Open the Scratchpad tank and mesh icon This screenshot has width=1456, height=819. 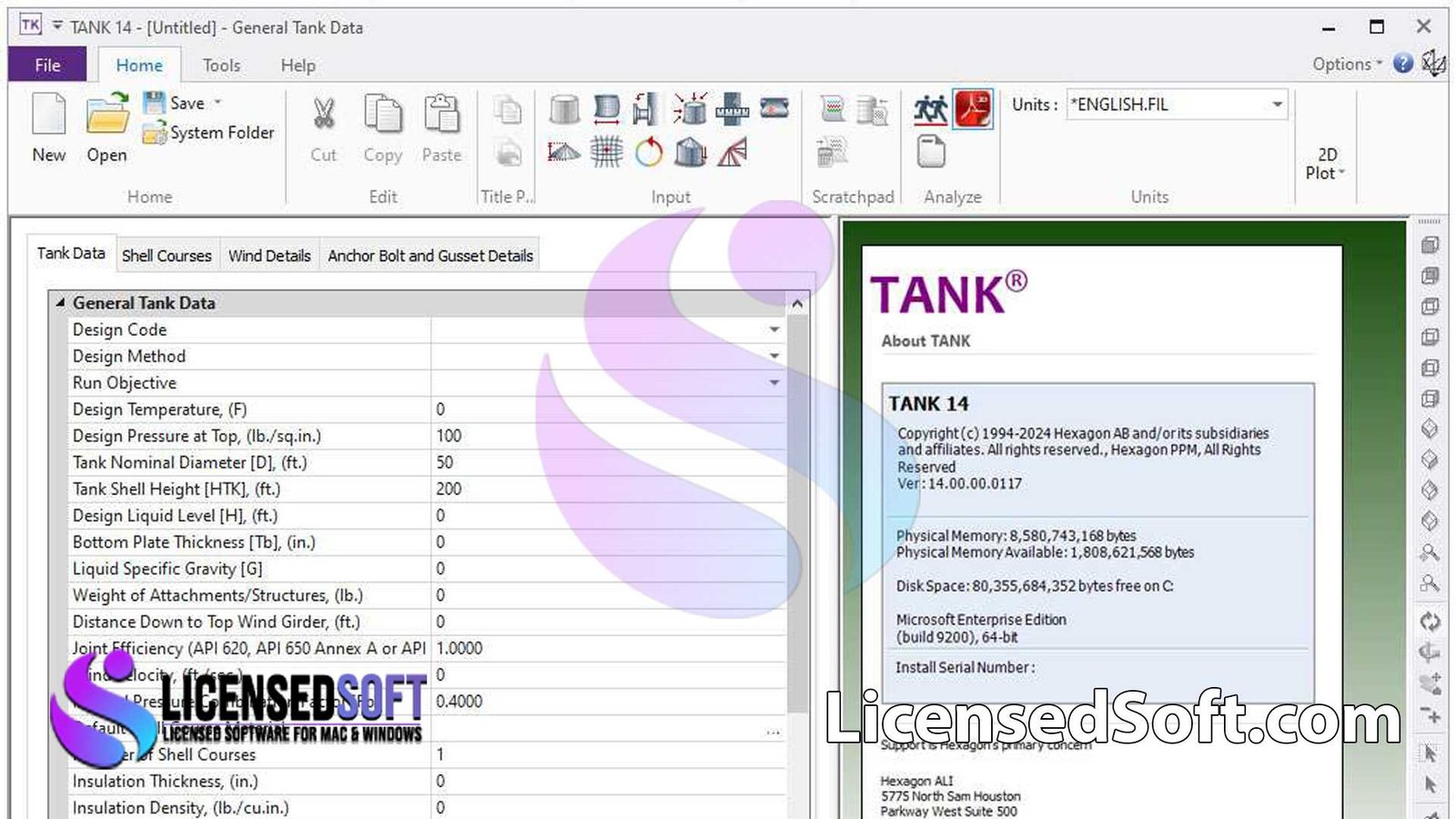pos(873,110)
